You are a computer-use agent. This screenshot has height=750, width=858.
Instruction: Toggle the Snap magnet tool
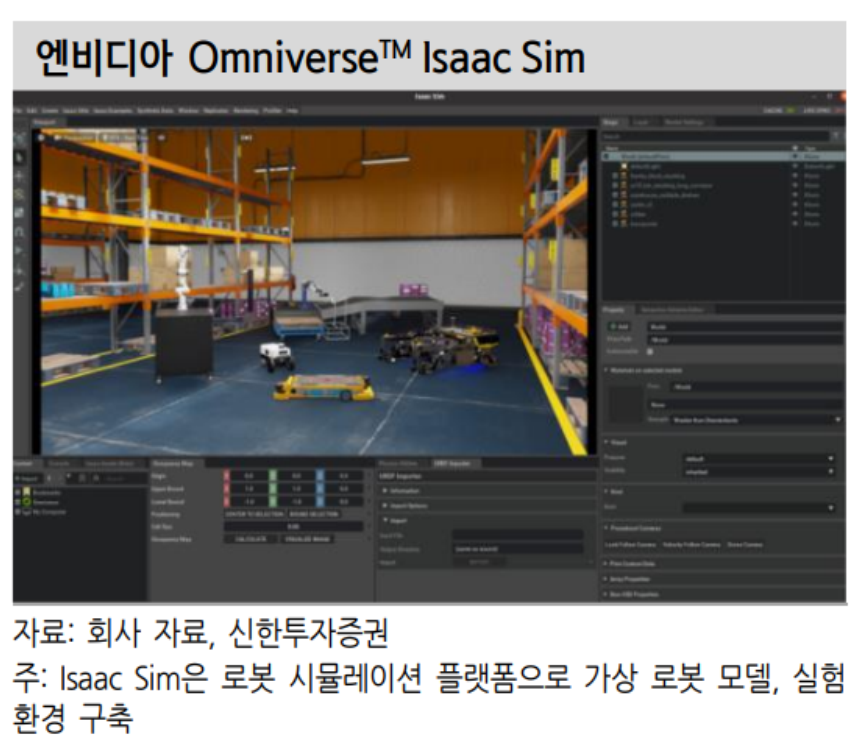19,232
